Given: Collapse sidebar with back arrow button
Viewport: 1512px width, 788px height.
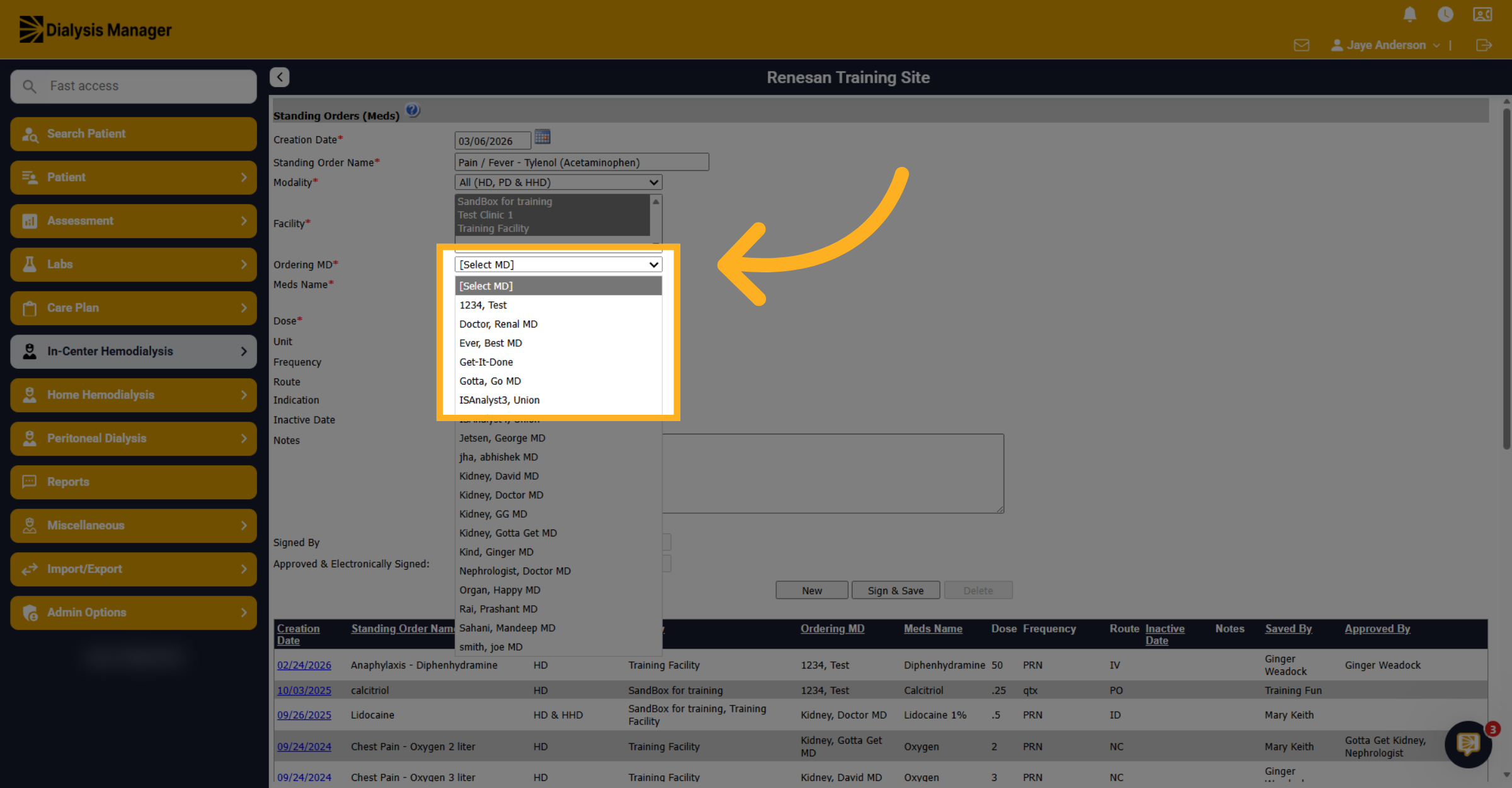Looking at the screenshot, I should [280, 77].
